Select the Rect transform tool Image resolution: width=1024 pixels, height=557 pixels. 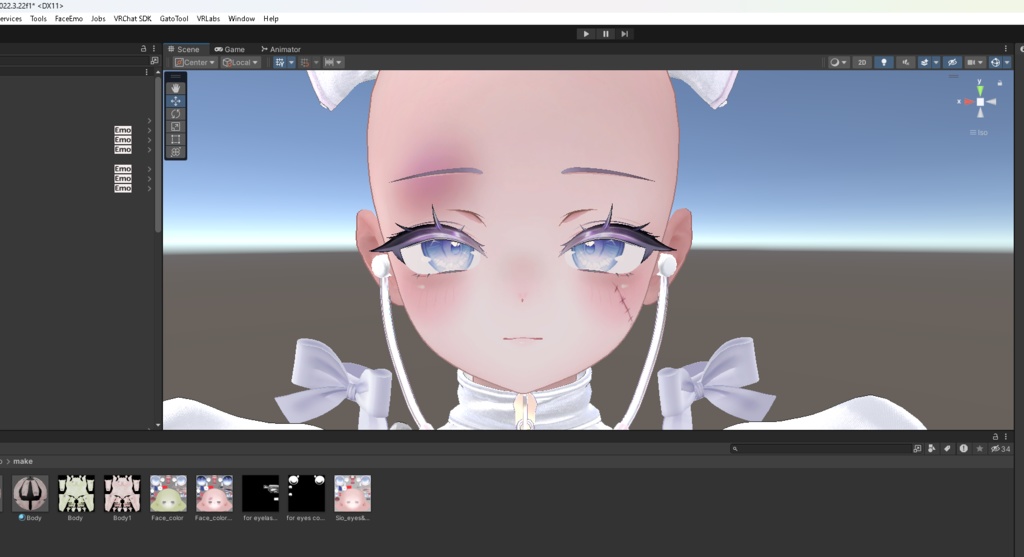(175, 139)
